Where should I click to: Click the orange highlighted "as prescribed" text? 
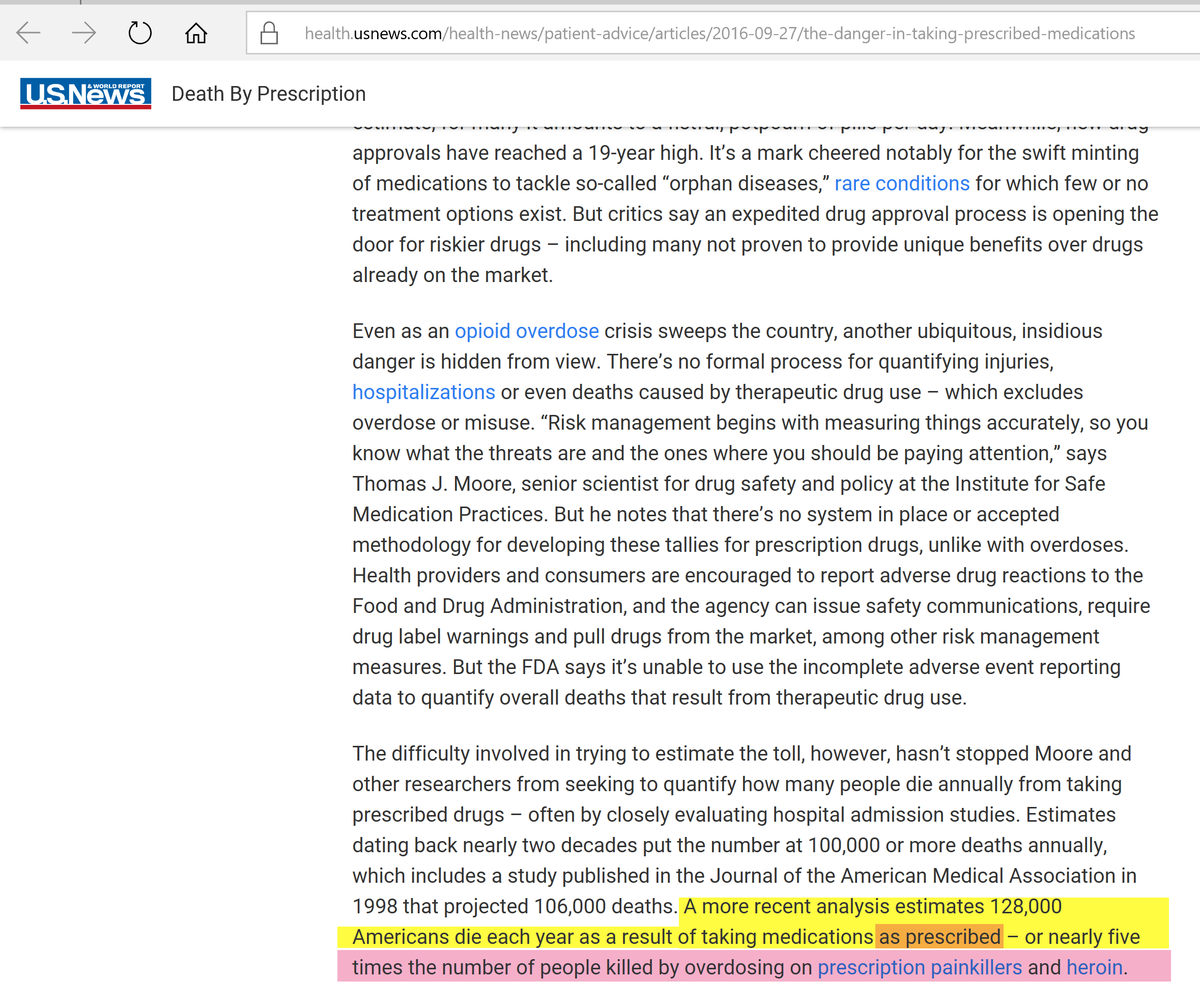[939, 937]
